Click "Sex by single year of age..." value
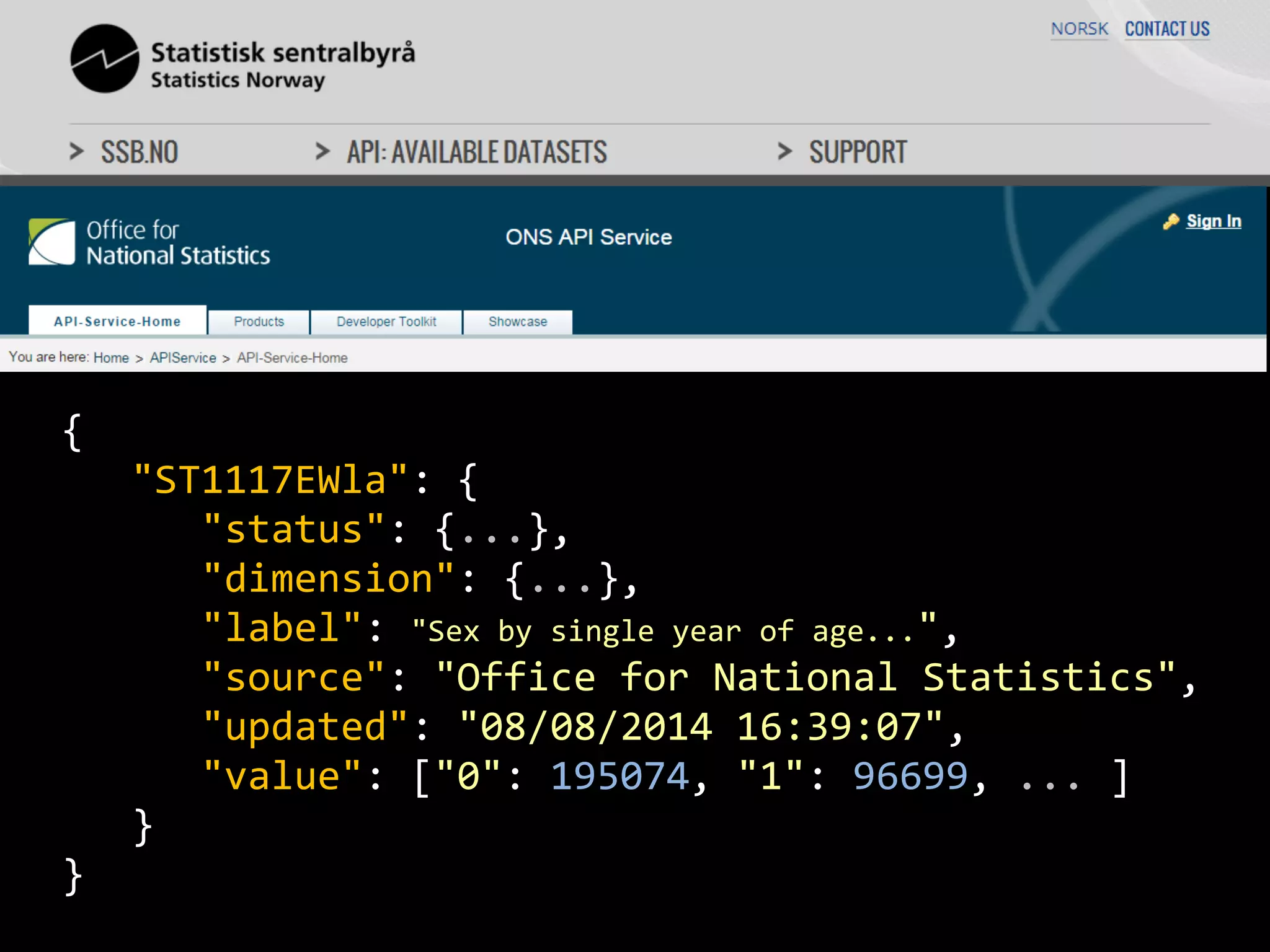This screenshot has height=952, width=1270. [x=674, y=631]
